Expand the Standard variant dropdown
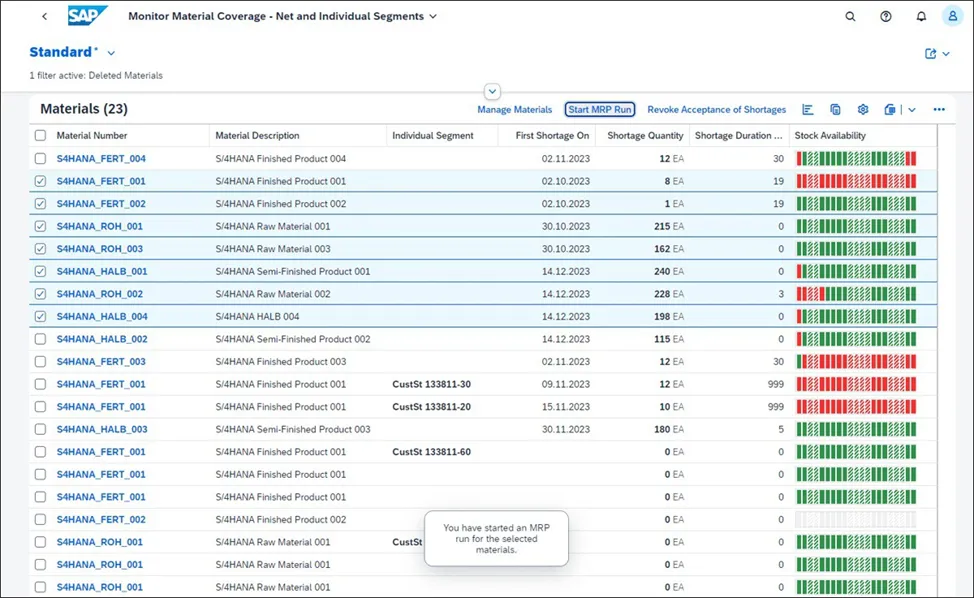 (111, 53)
